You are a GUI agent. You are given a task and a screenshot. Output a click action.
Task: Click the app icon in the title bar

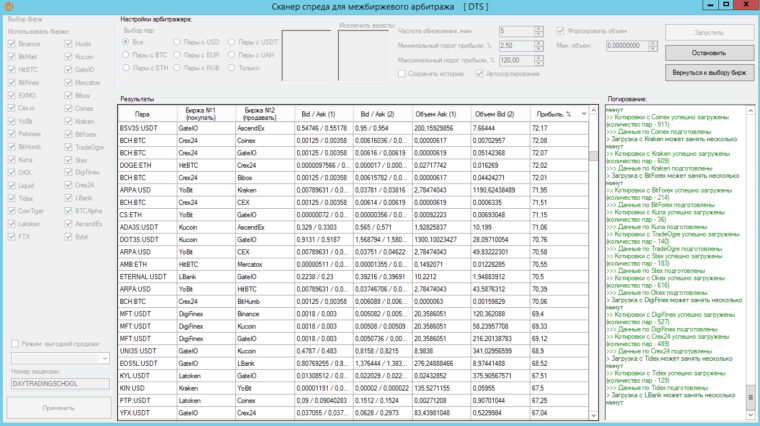click(8, 6)
